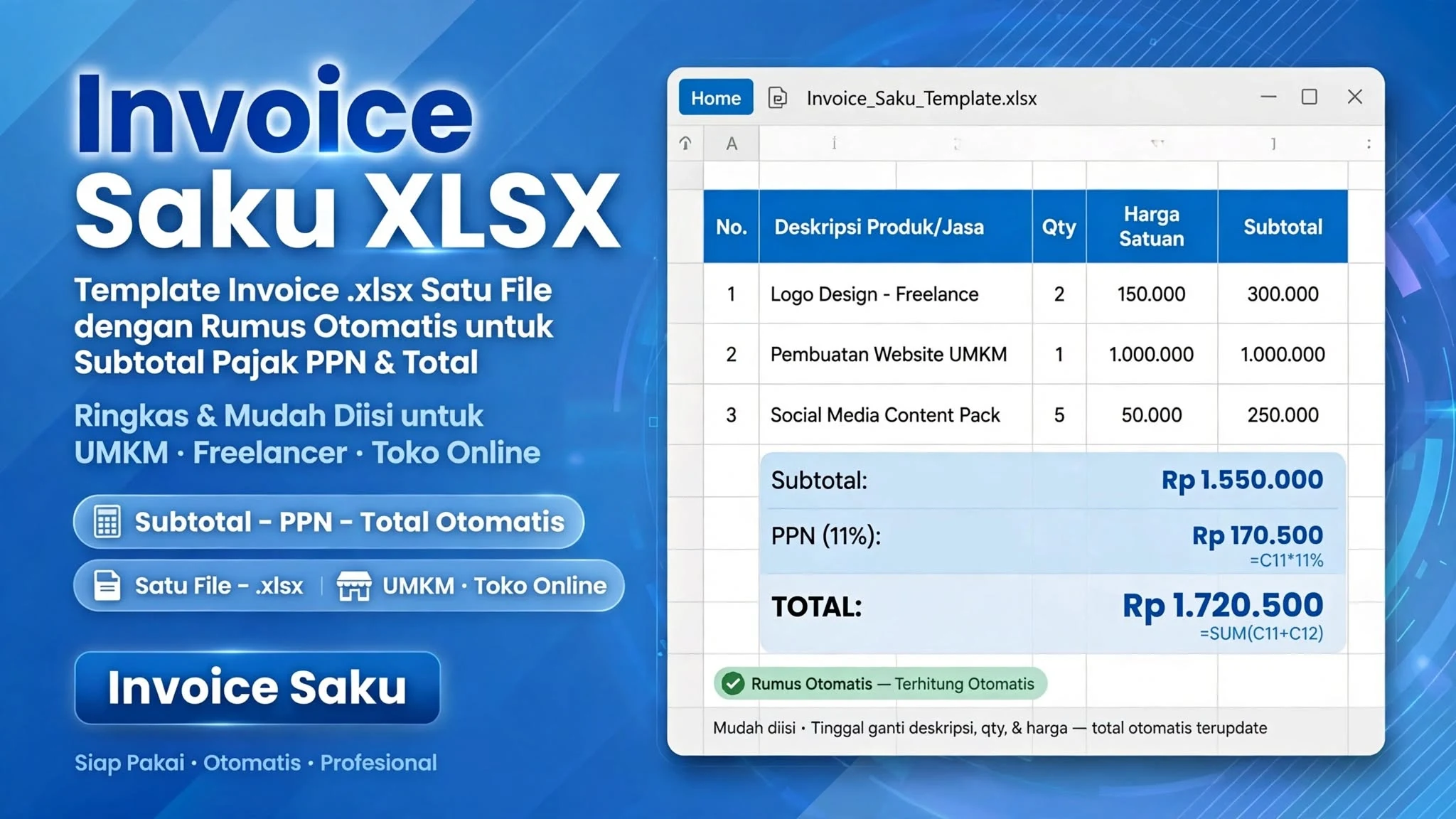Select the 300.000 subtotal cell

click(x=1283, y=294)
